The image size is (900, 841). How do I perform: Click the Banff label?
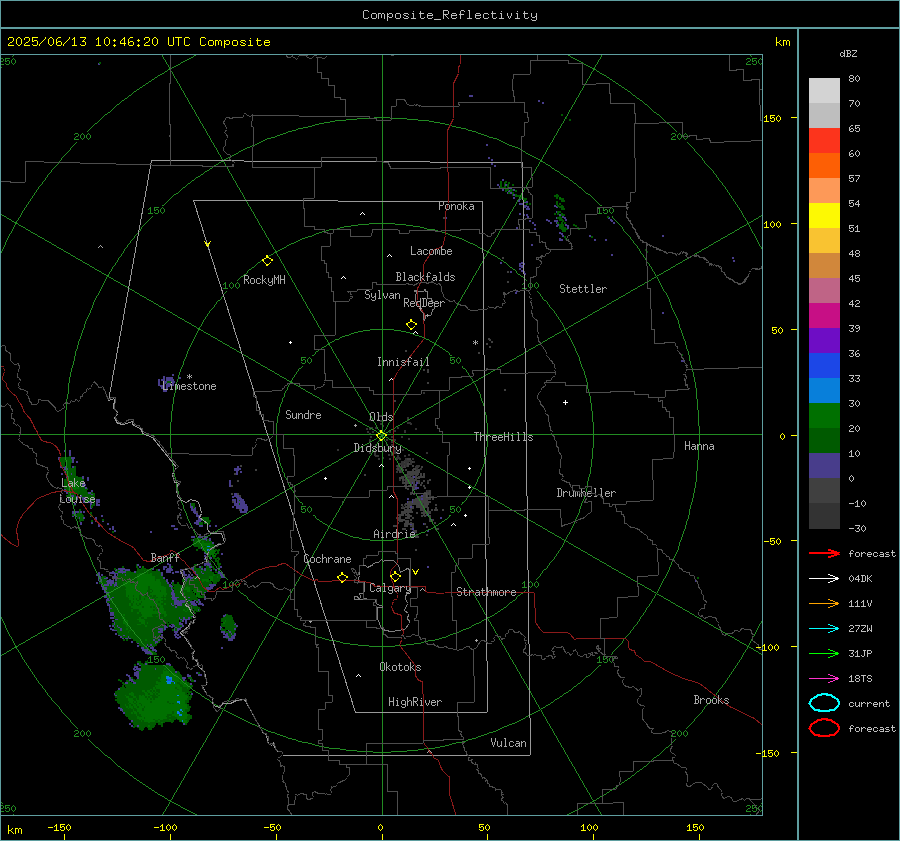click(165, 557)
